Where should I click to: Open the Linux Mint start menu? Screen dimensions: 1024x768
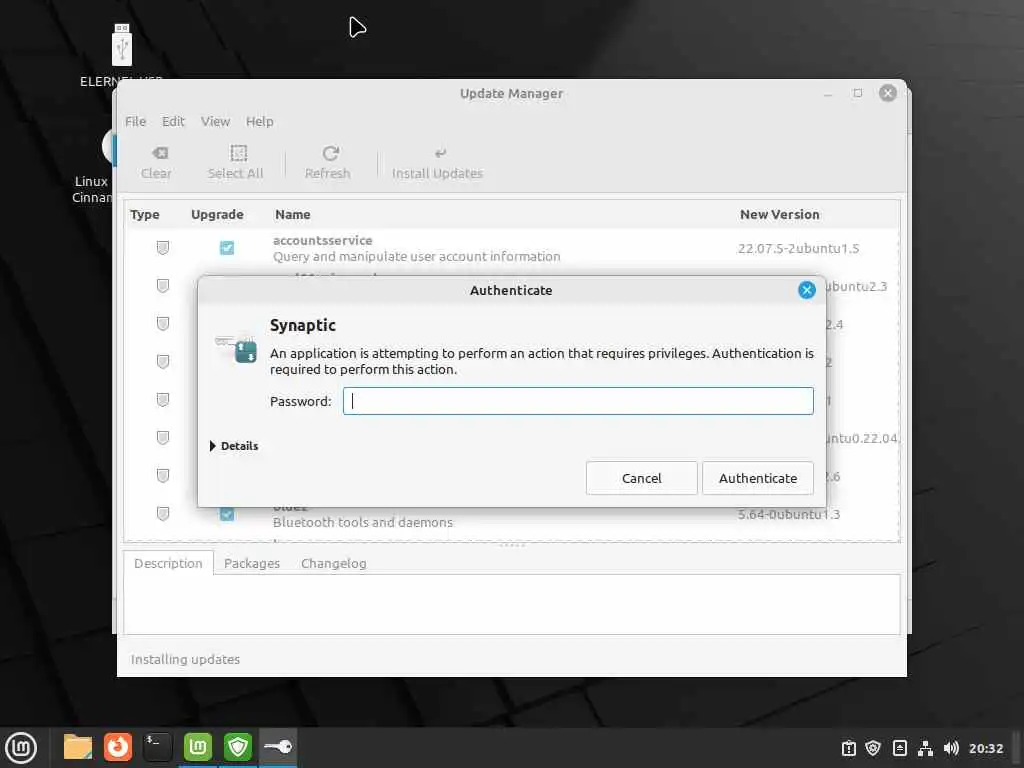pos(21,748)
